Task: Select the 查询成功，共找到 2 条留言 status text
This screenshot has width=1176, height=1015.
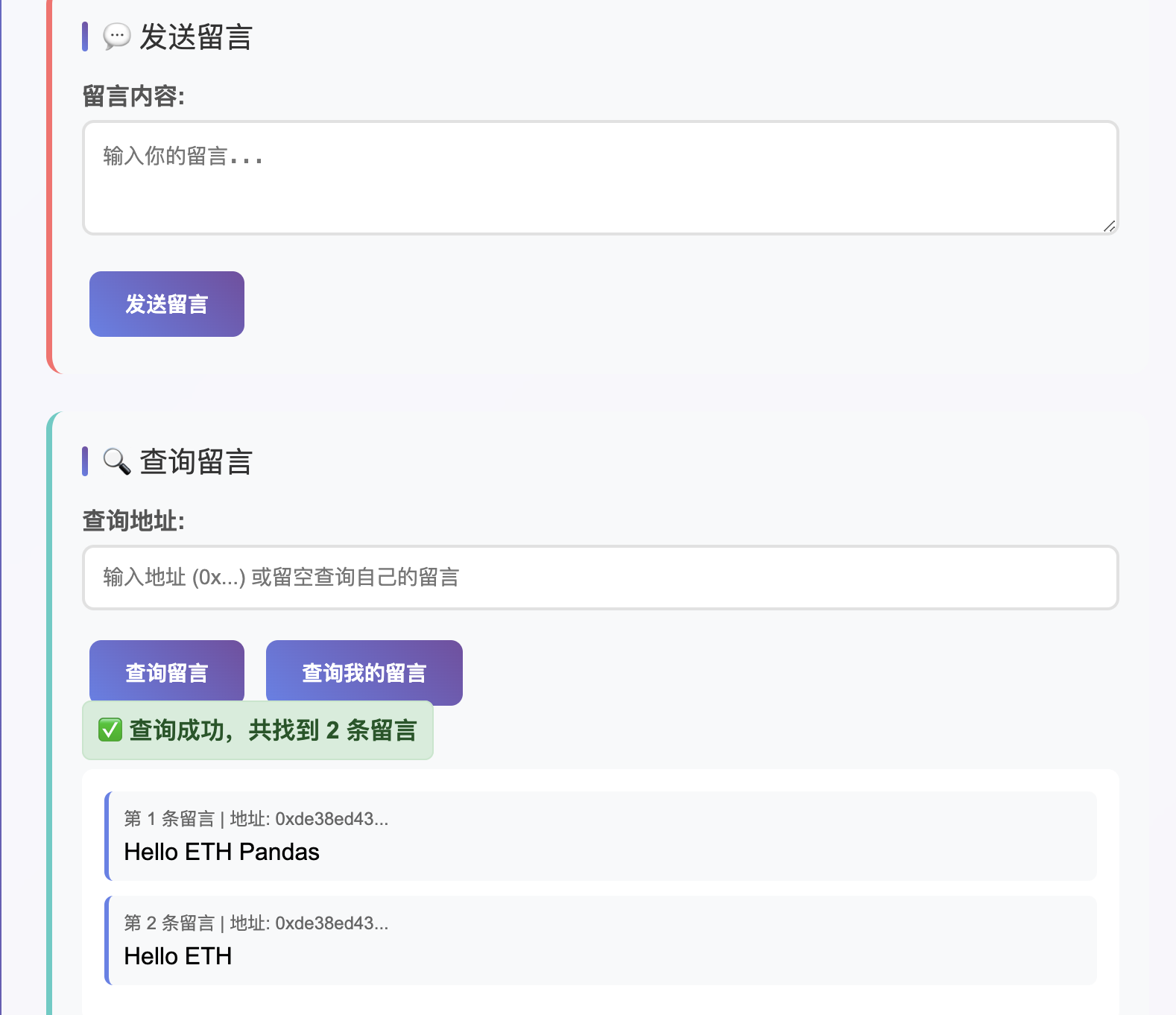Action: coord(273,730)
